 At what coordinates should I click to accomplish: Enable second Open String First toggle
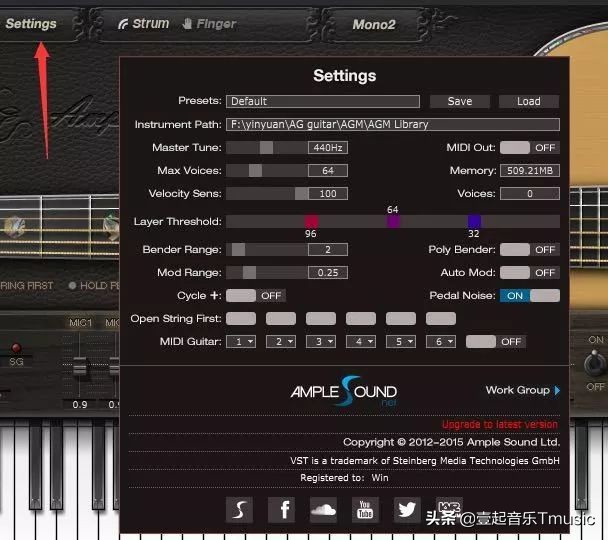281,319
